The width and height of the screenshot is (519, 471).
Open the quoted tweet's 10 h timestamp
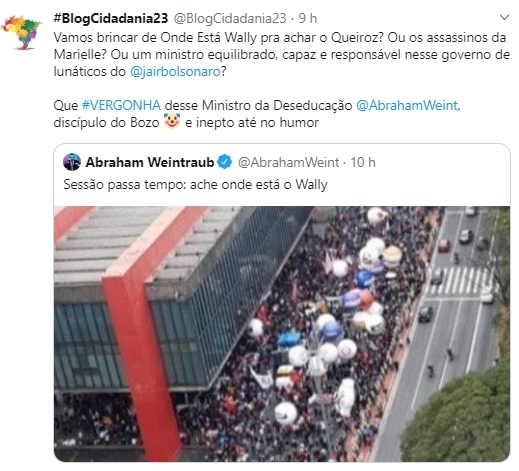[363, 162]
